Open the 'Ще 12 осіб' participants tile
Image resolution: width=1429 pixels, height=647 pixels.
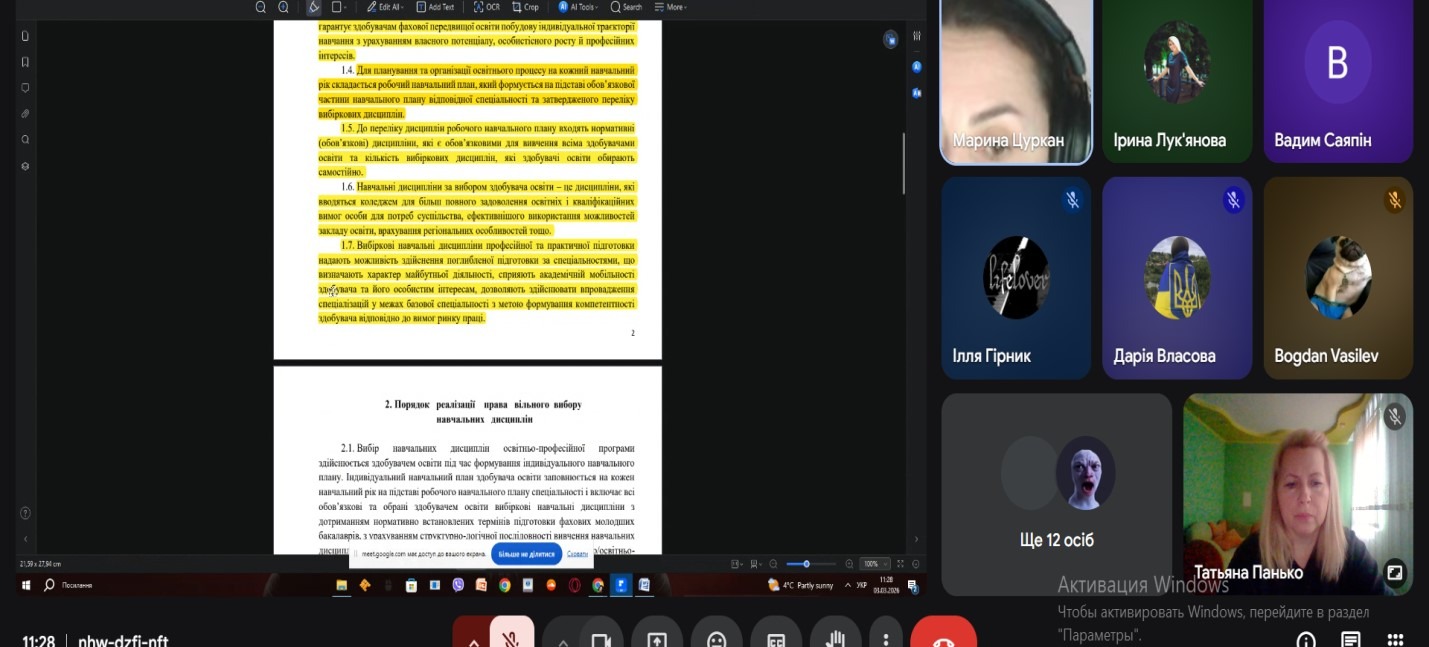pos(1056,494)
